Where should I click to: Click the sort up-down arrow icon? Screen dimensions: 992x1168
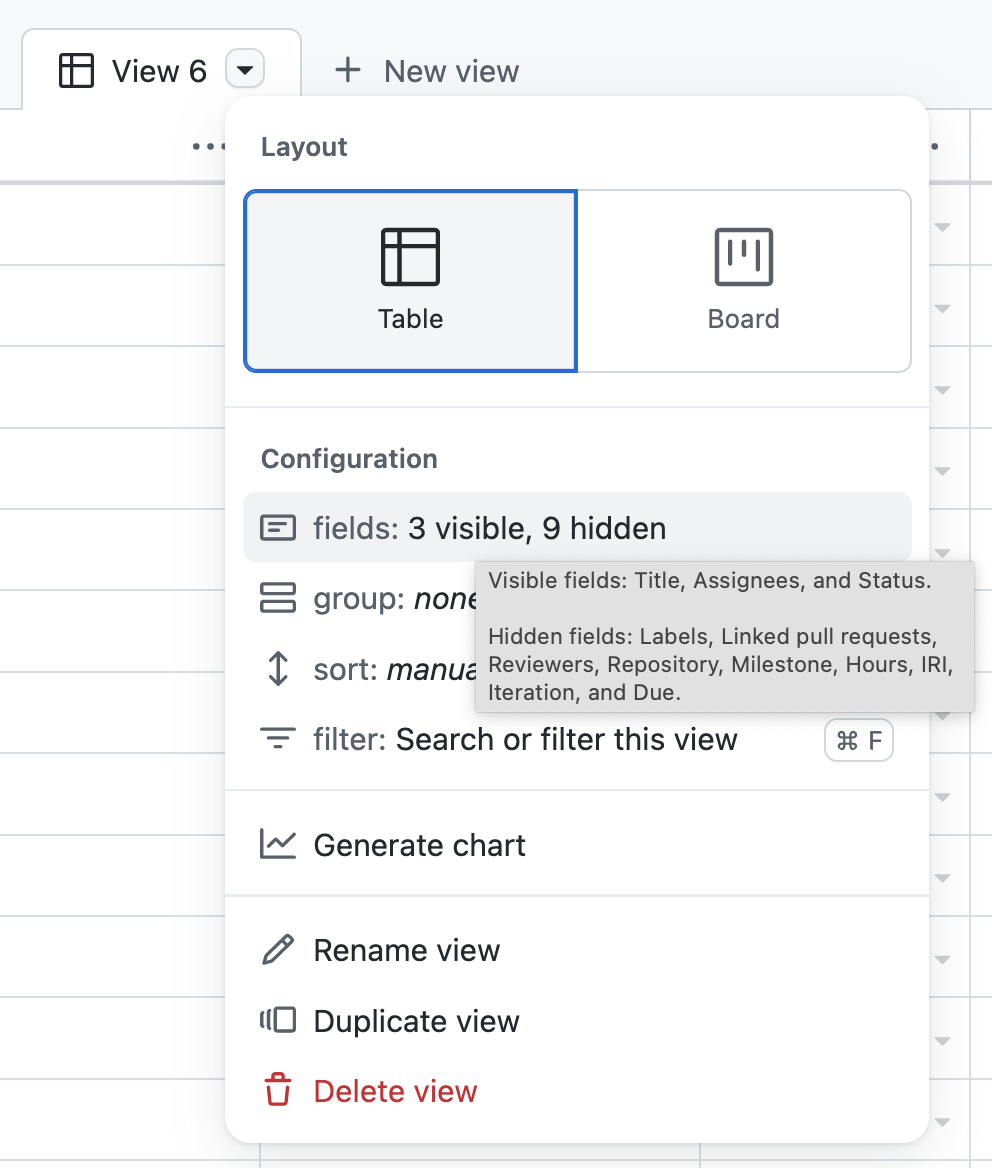click(x=278, y=668)
